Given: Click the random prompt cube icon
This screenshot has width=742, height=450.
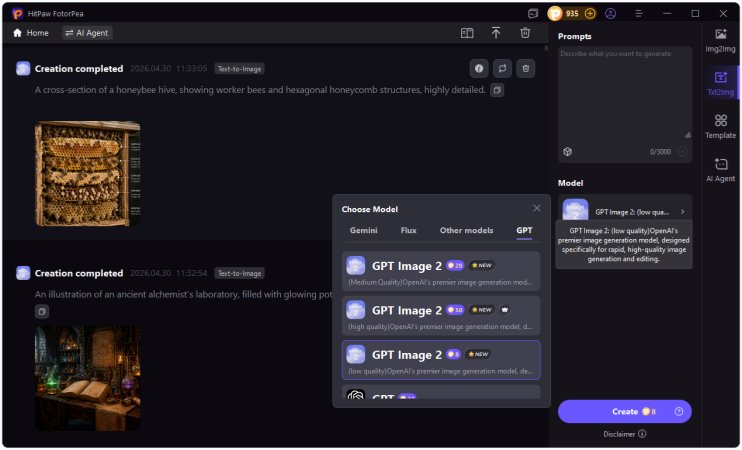Looking at the screenshot, I should click(x=567, y=151).
